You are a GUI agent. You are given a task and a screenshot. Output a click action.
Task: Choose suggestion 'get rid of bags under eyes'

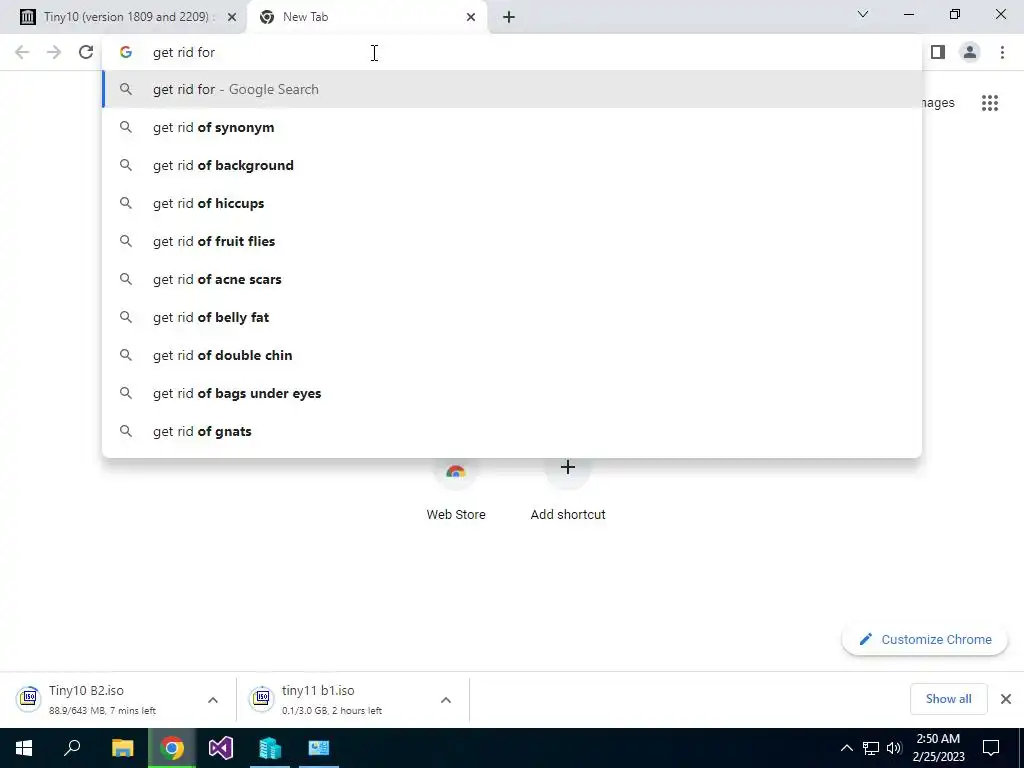pos(512,393)
